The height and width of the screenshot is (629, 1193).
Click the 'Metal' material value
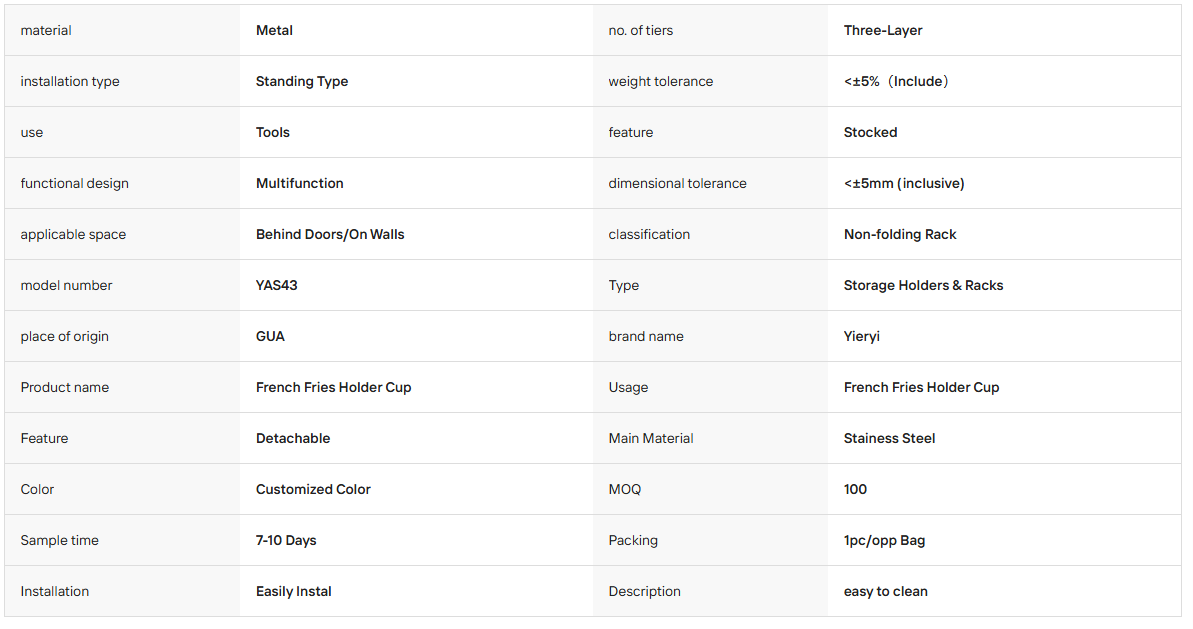(x=274, y=30)
